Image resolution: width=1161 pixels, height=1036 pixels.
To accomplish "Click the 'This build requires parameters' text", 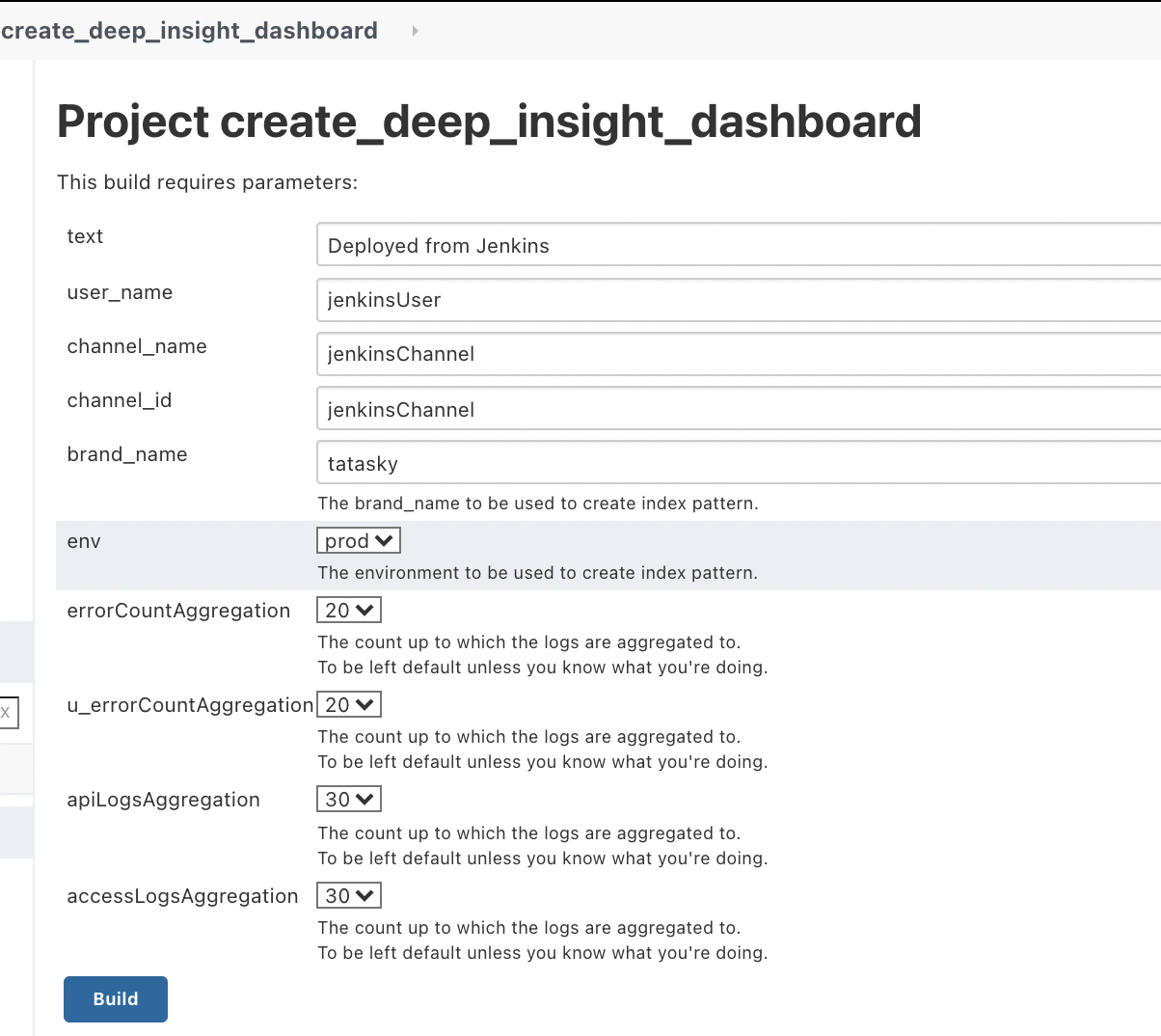I will click(x=207, y=182).
